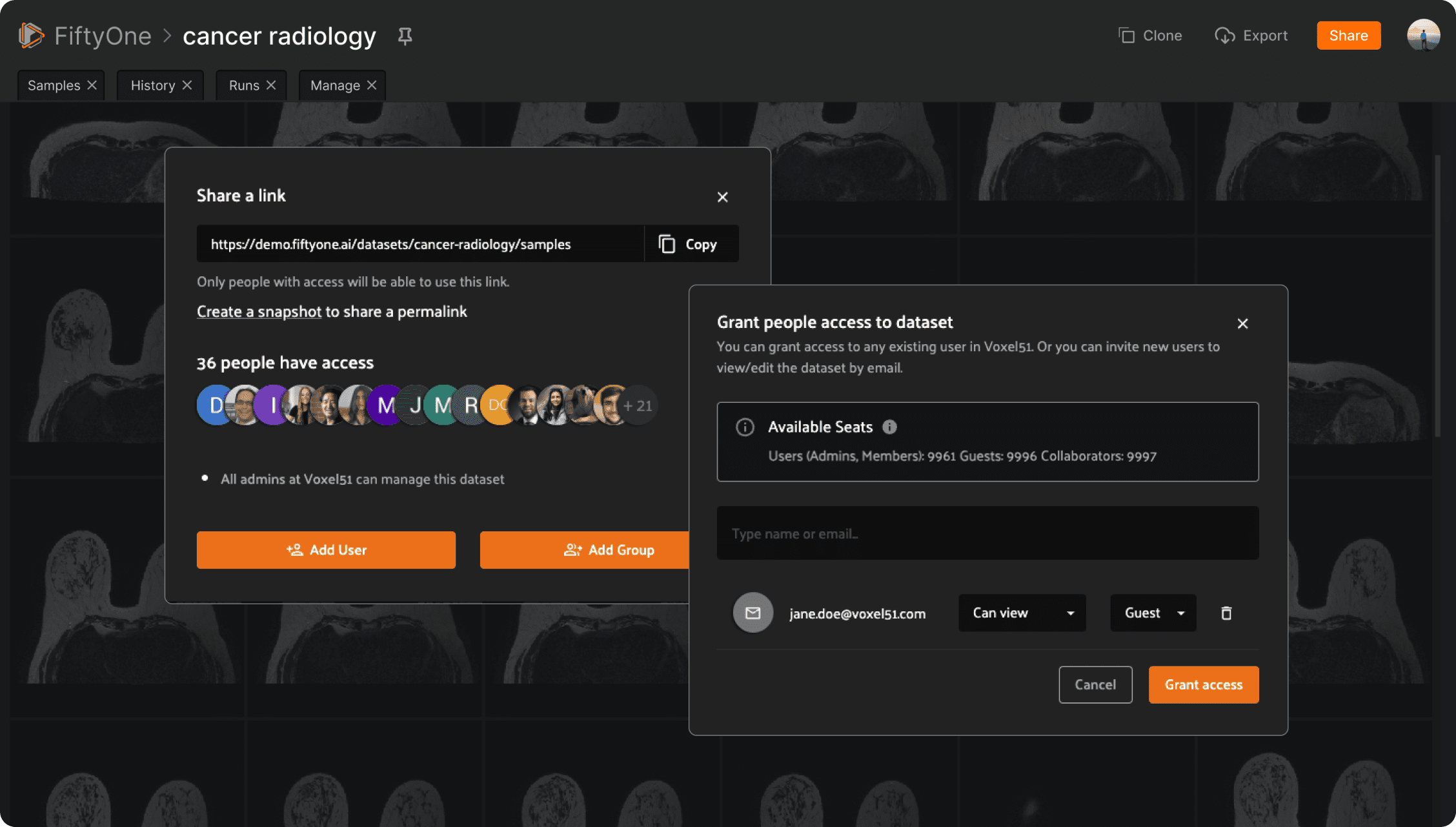Viewport: 1456px width, 827px height.
Task: Click the Available Seats outline info icon
Action: (745, 427)
